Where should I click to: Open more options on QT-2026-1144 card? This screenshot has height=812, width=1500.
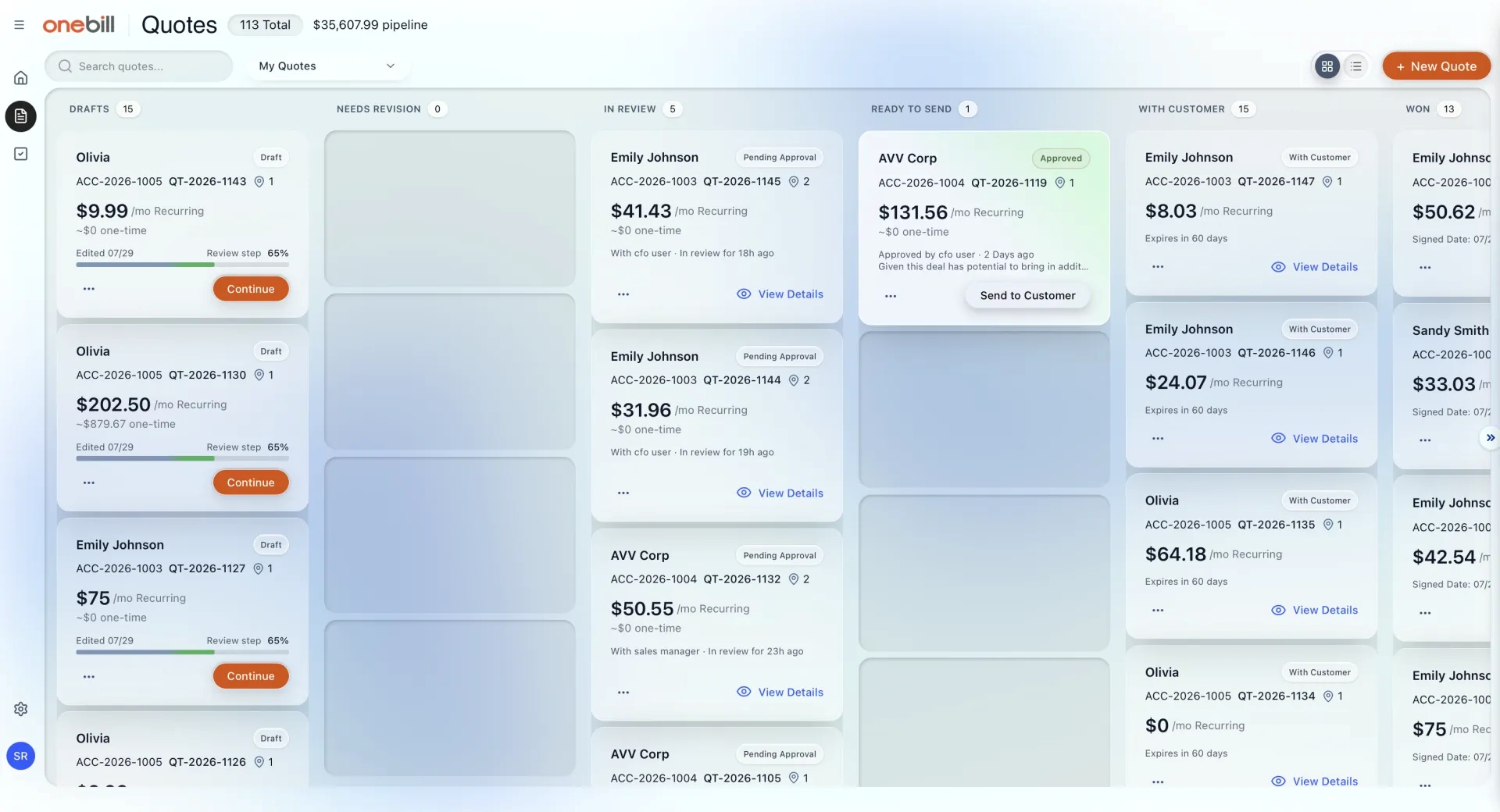[x=623, y=493]
